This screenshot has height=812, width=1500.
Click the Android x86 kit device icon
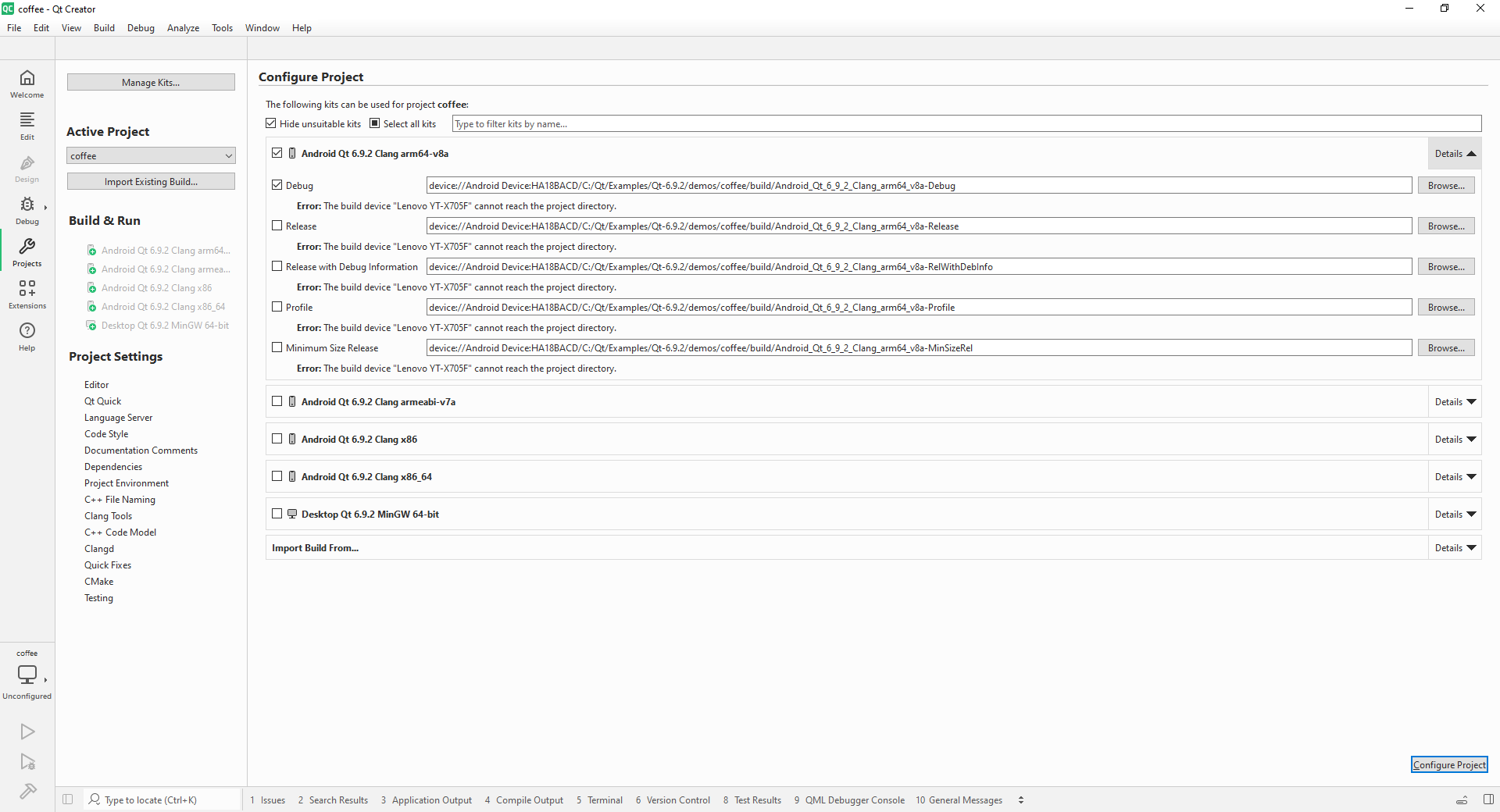(292, 440)
